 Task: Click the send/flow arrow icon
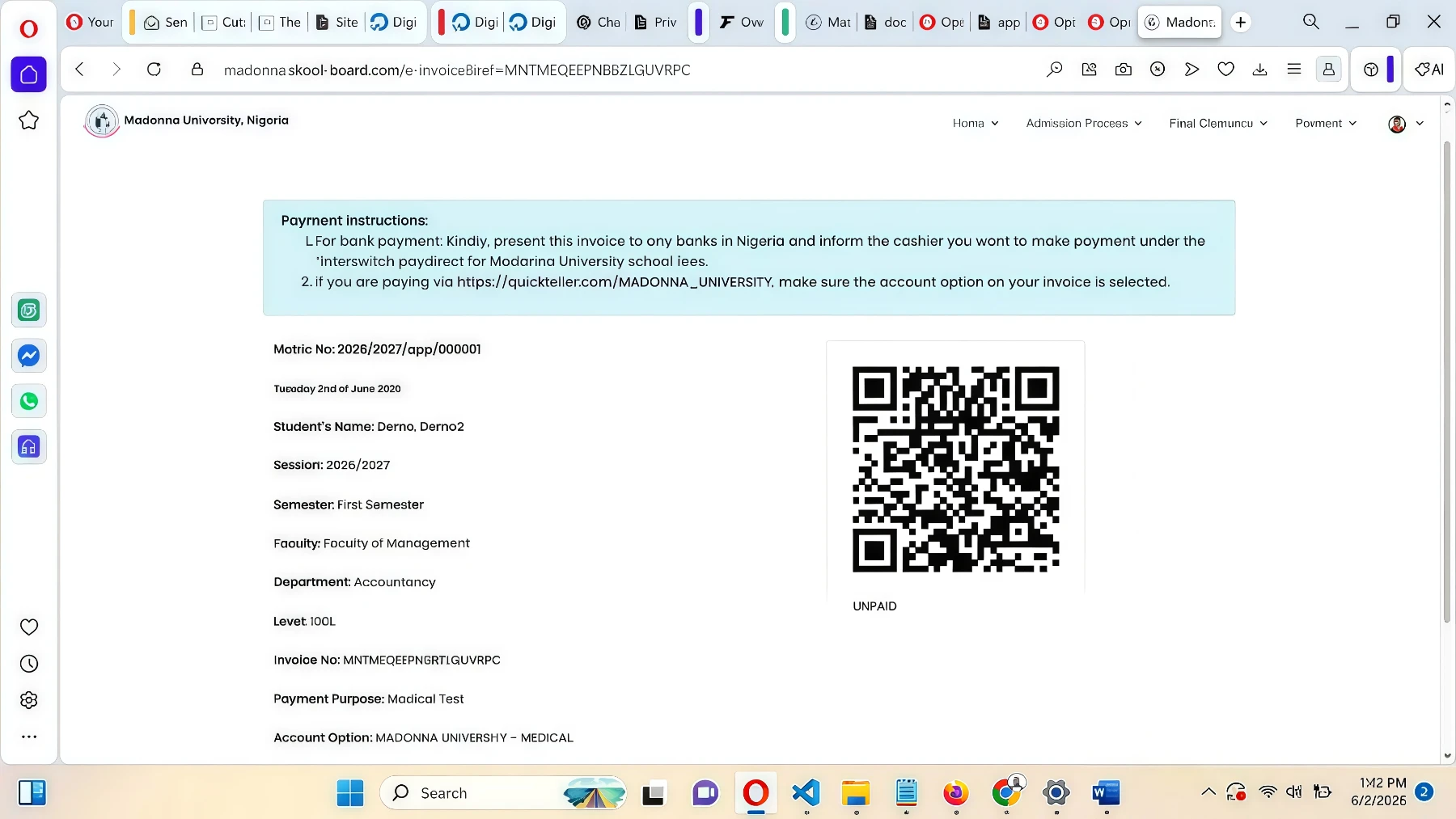(1191, 70)
